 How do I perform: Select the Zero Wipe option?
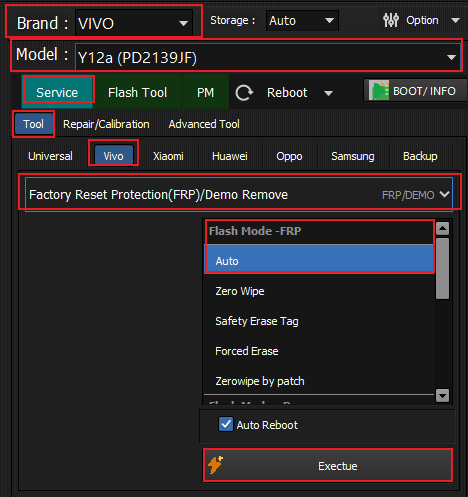click(319, 291)
